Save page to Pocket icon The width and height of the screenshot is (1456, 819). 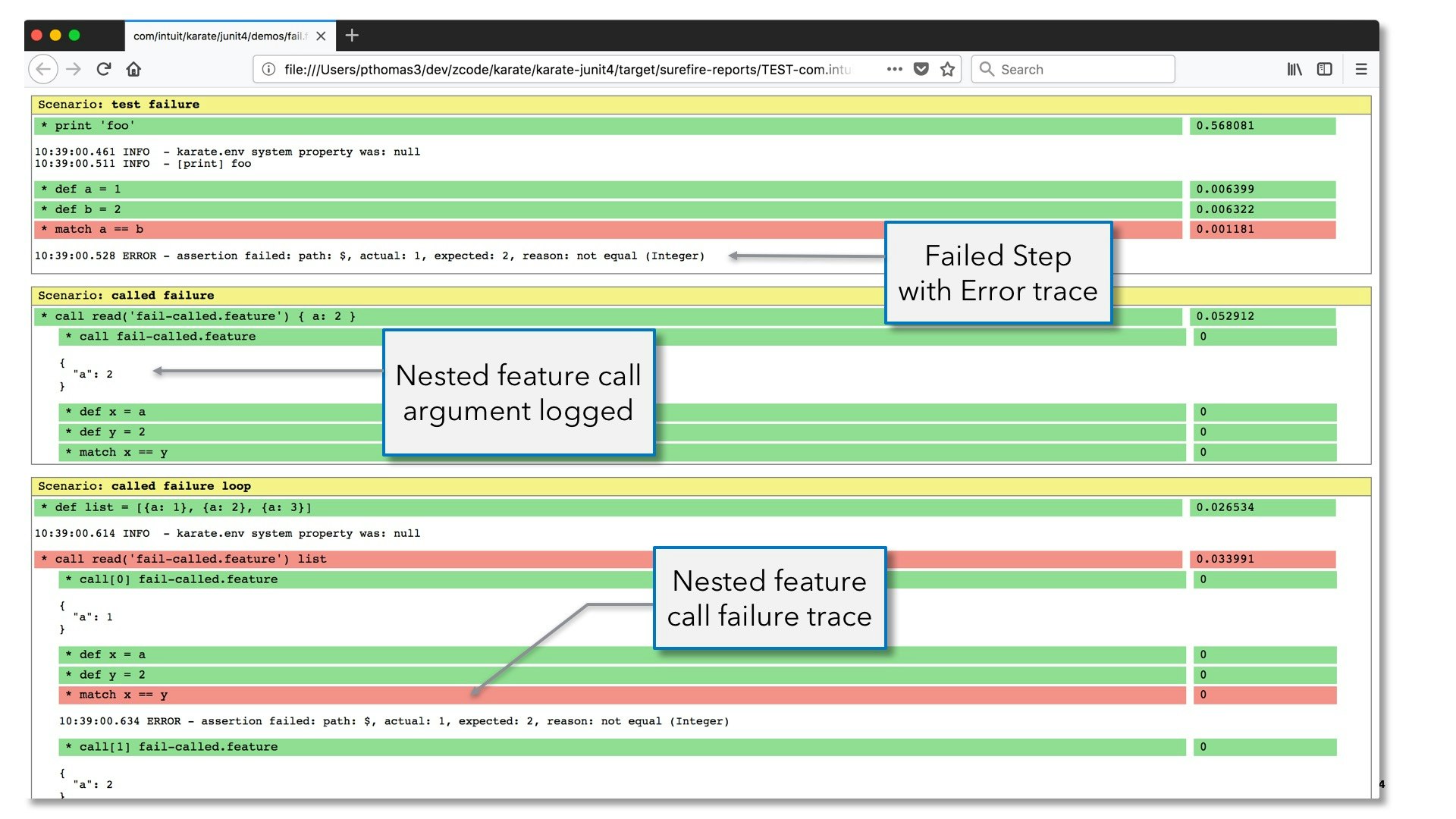tap(921, 69)
